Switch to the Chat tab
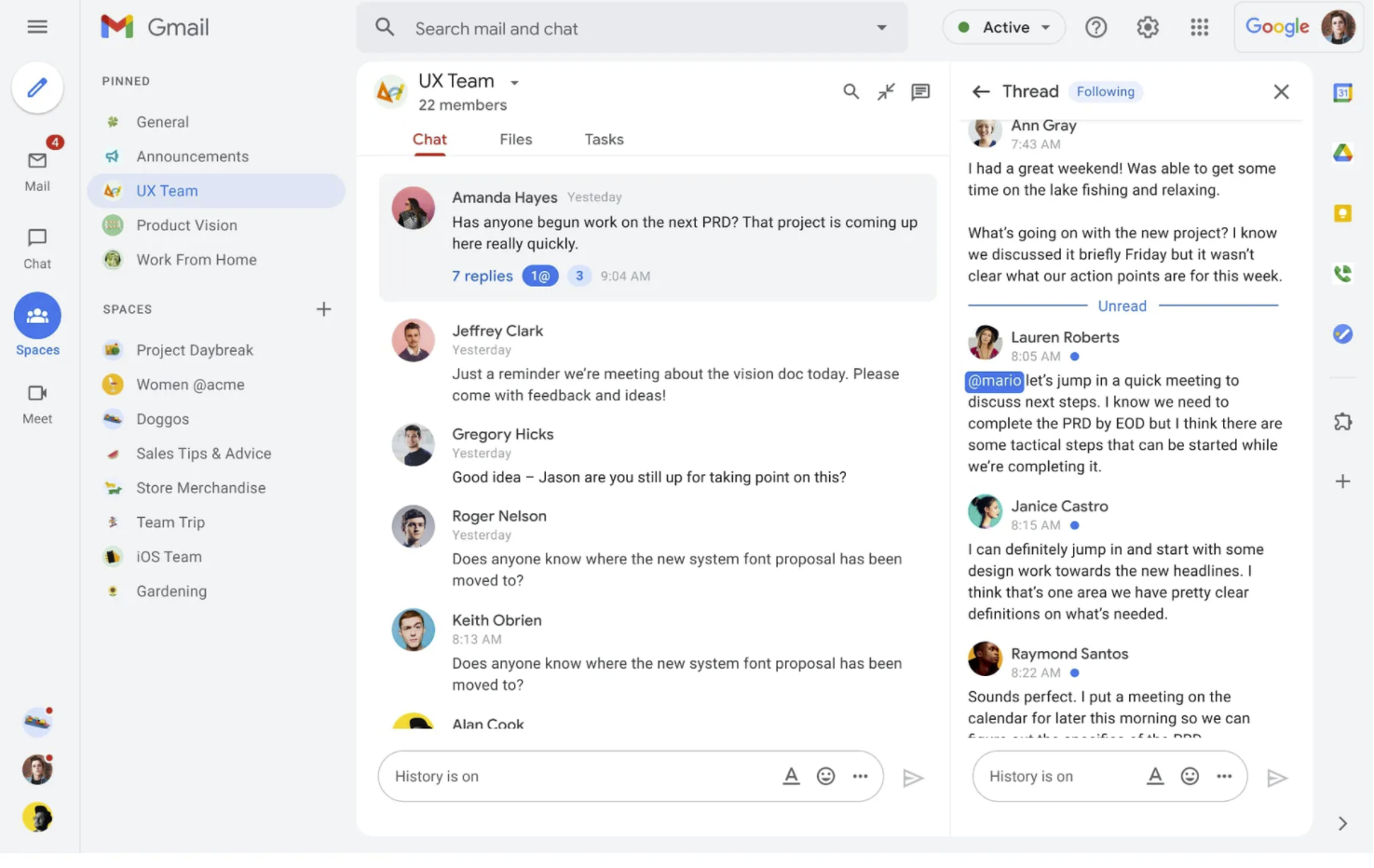 tap(429, 140)
